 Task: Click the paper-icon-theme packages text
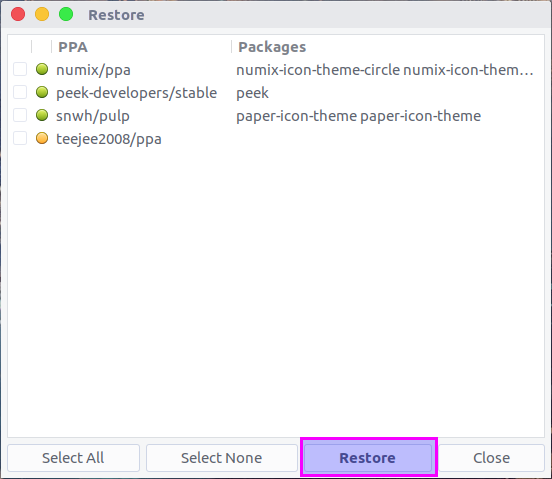(358, 116)
